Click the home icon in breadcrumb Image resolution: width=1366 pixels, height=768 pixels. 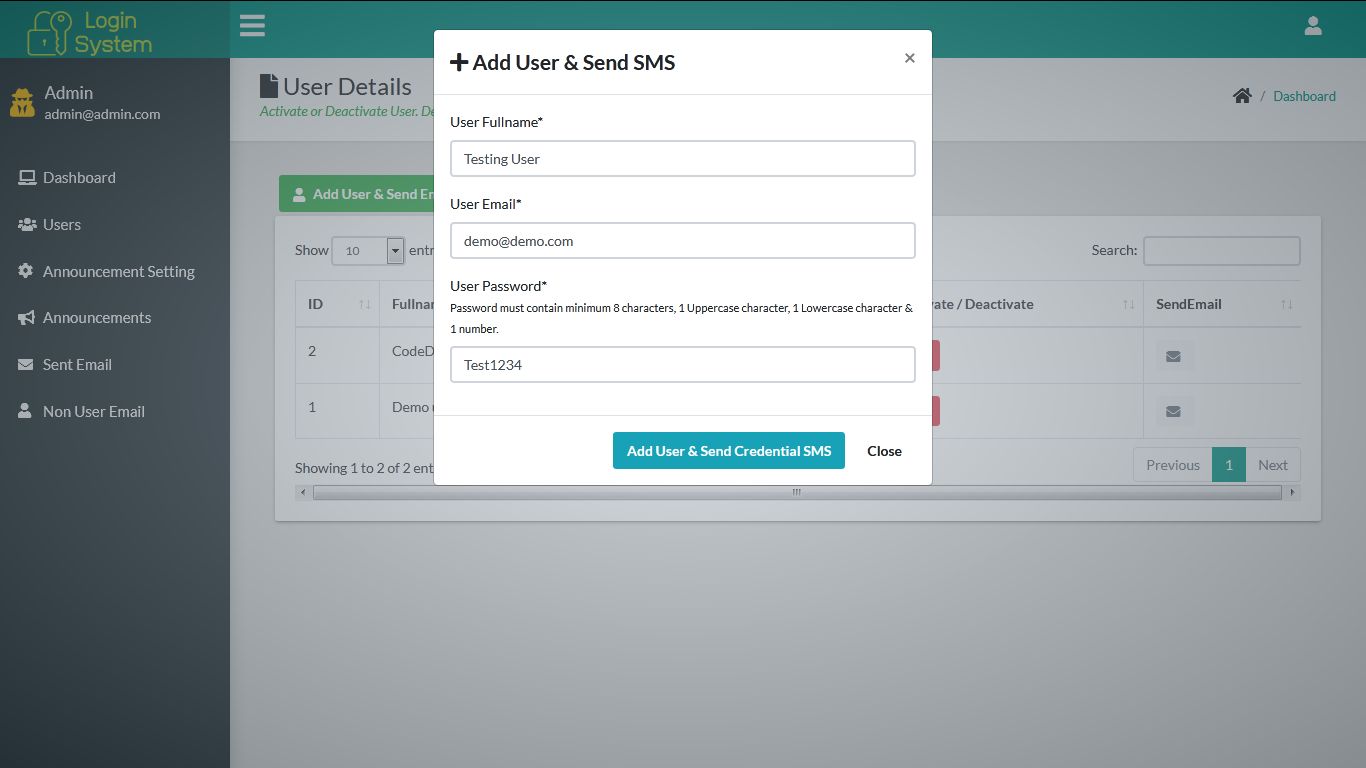(x=1242, y=96)
